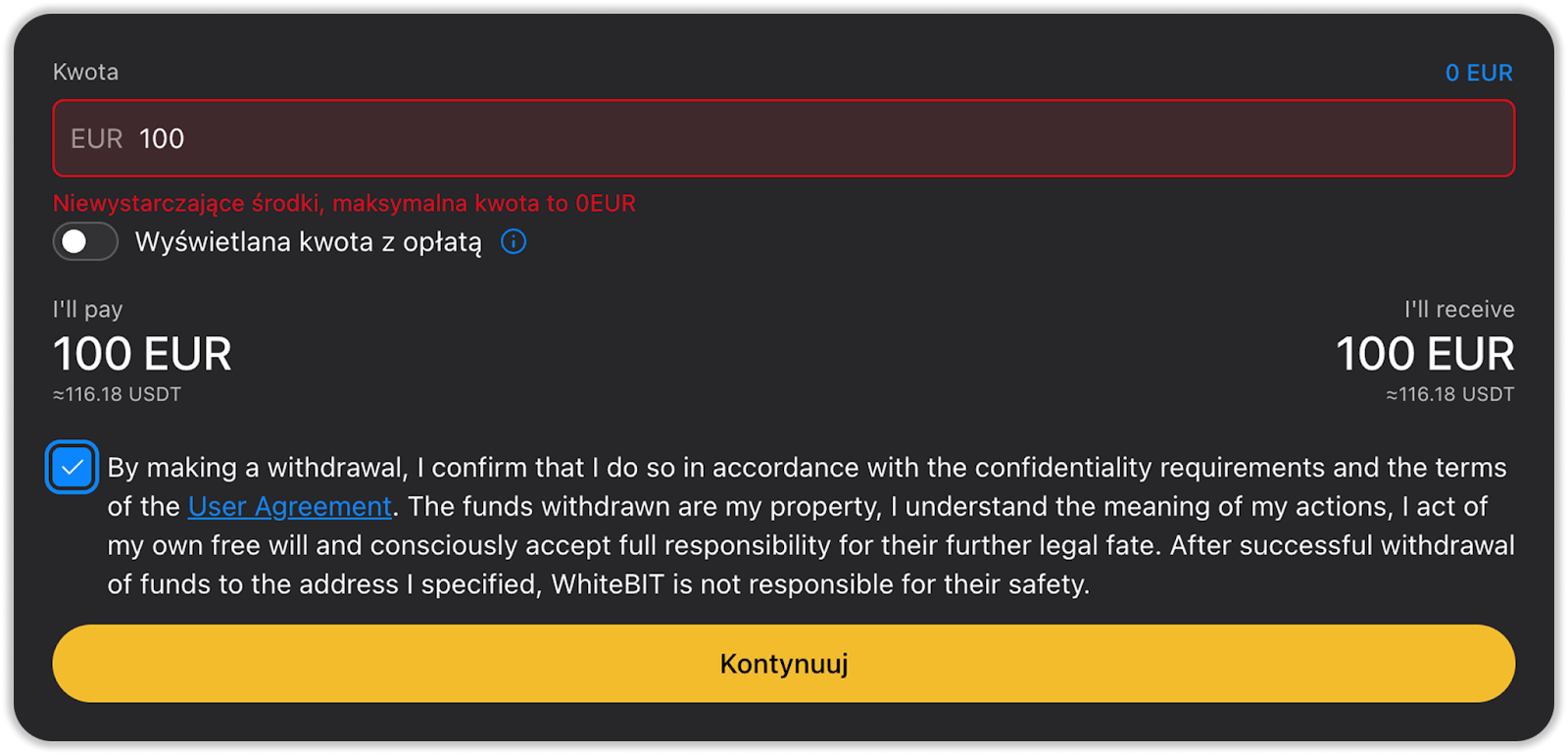The width and height of the screenshot is (1568, 755).
Task: Click the "Wyświetlana kwota z opłatą" label text
Action: 308,242
